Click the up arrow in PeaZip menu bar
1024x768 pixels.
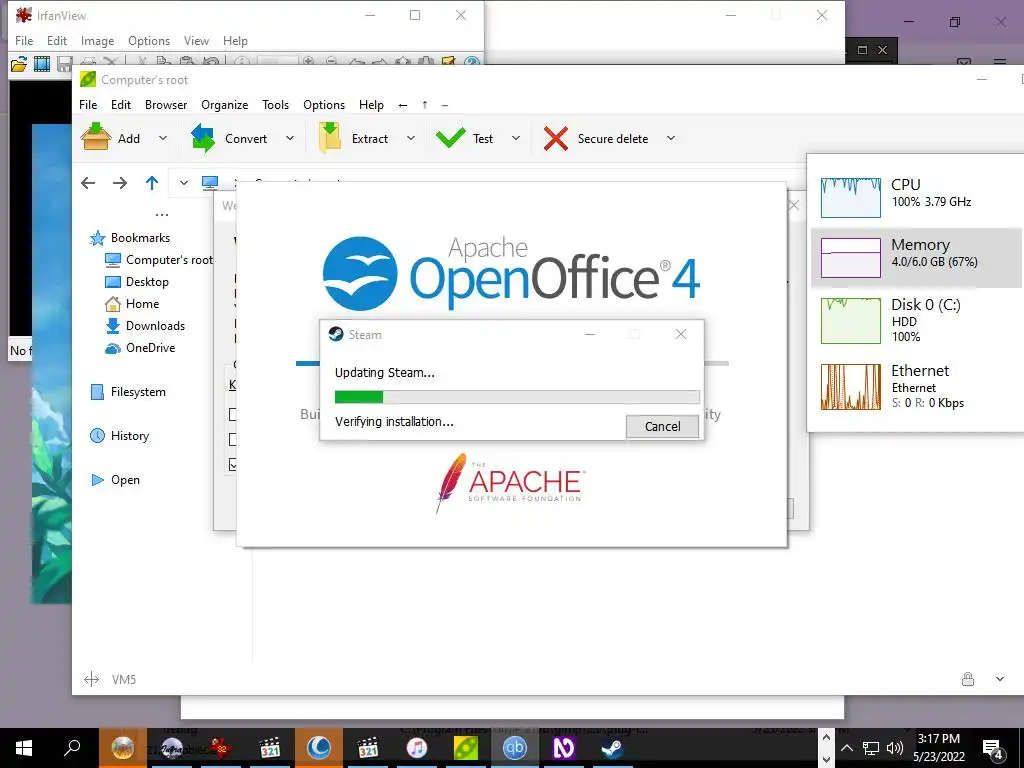click(424, 104)
